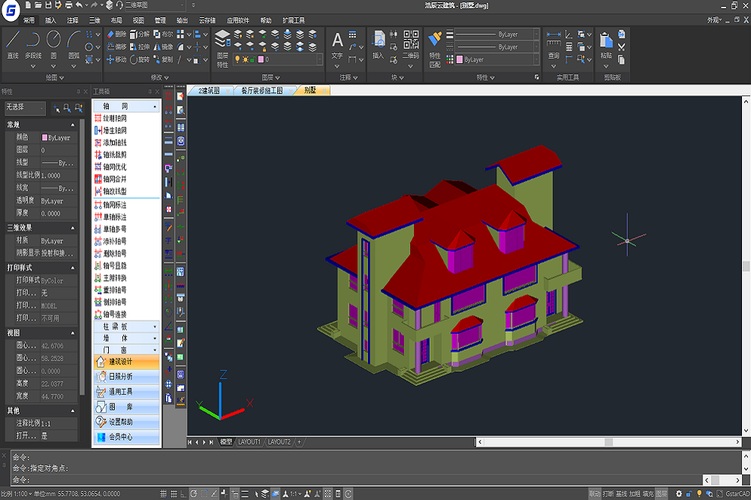Collapse the 三维效果 section
Image resolution: width=751 pixels, height=500 pixels.
(x=72, y=228)
